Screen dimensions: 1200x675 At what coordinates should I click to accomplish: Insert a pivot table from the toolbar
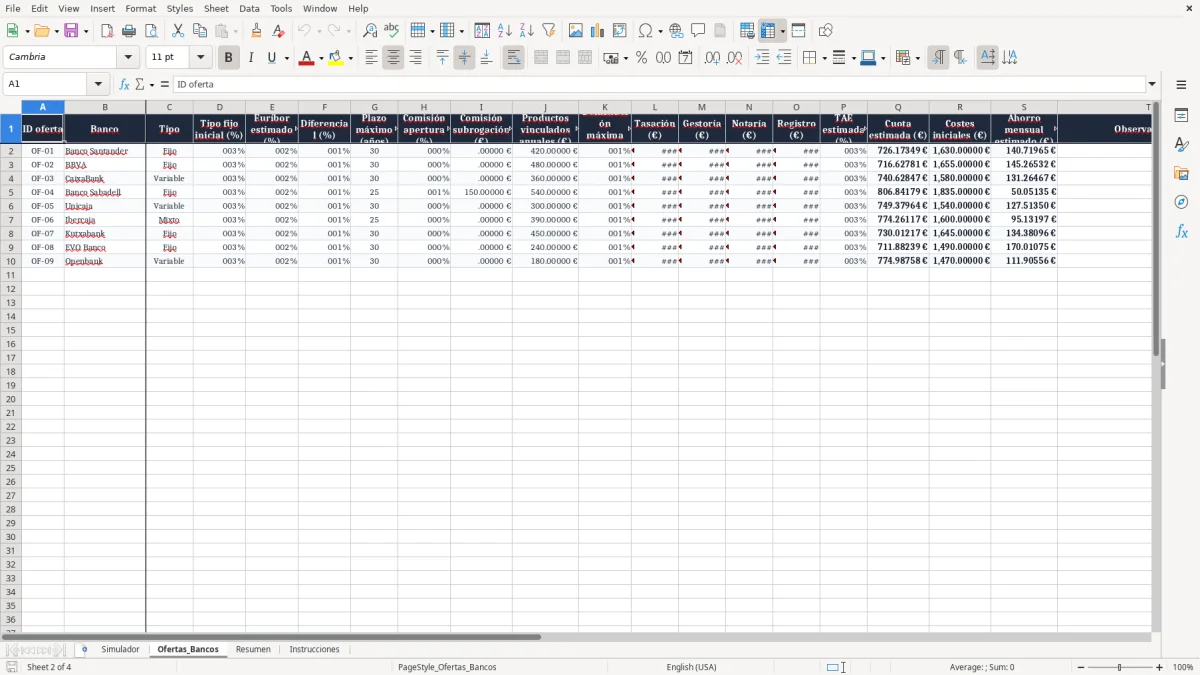point(620,31)
